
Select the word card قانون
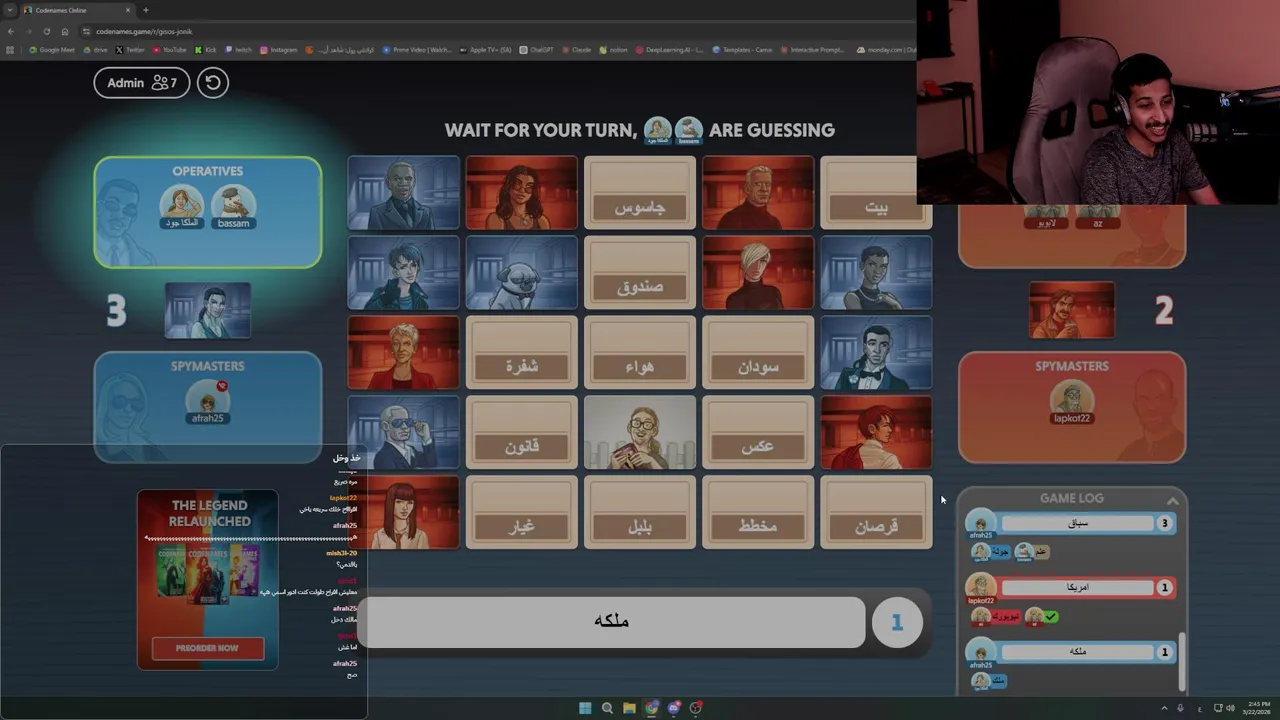point(522,433)
